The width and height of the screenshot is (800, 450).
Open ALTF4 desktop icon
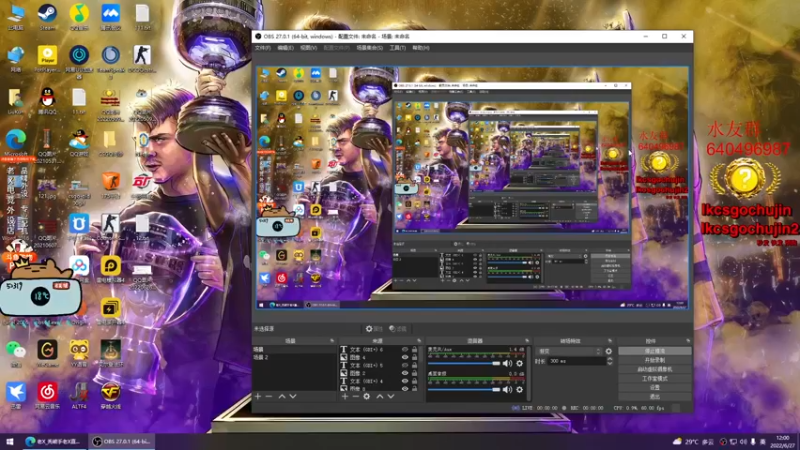(x=79, y=395)
